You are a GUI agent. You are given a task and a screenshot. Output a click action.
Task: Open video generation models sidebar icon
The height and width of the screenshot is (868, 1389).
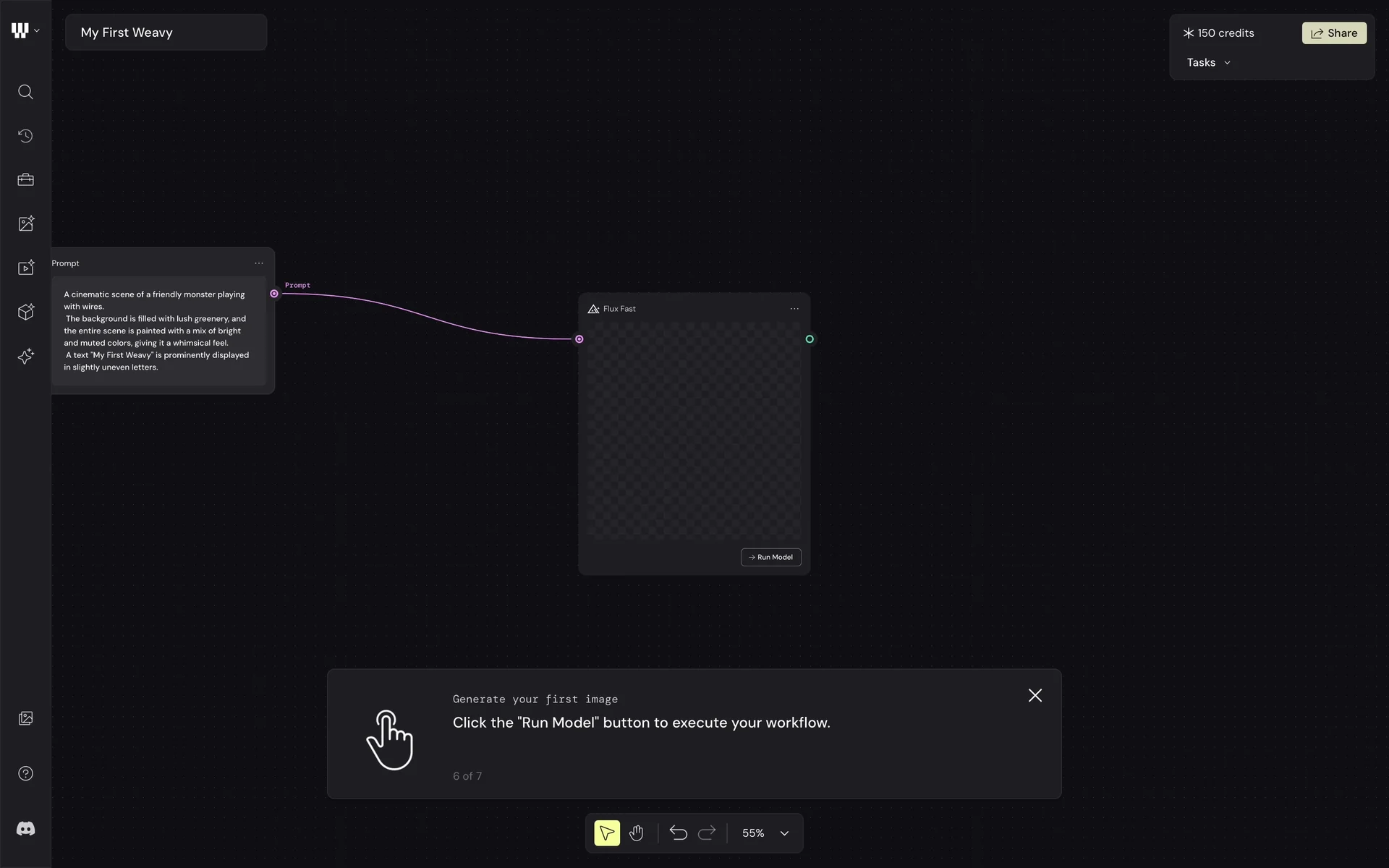pyautogui.click(x=25, y=268)
